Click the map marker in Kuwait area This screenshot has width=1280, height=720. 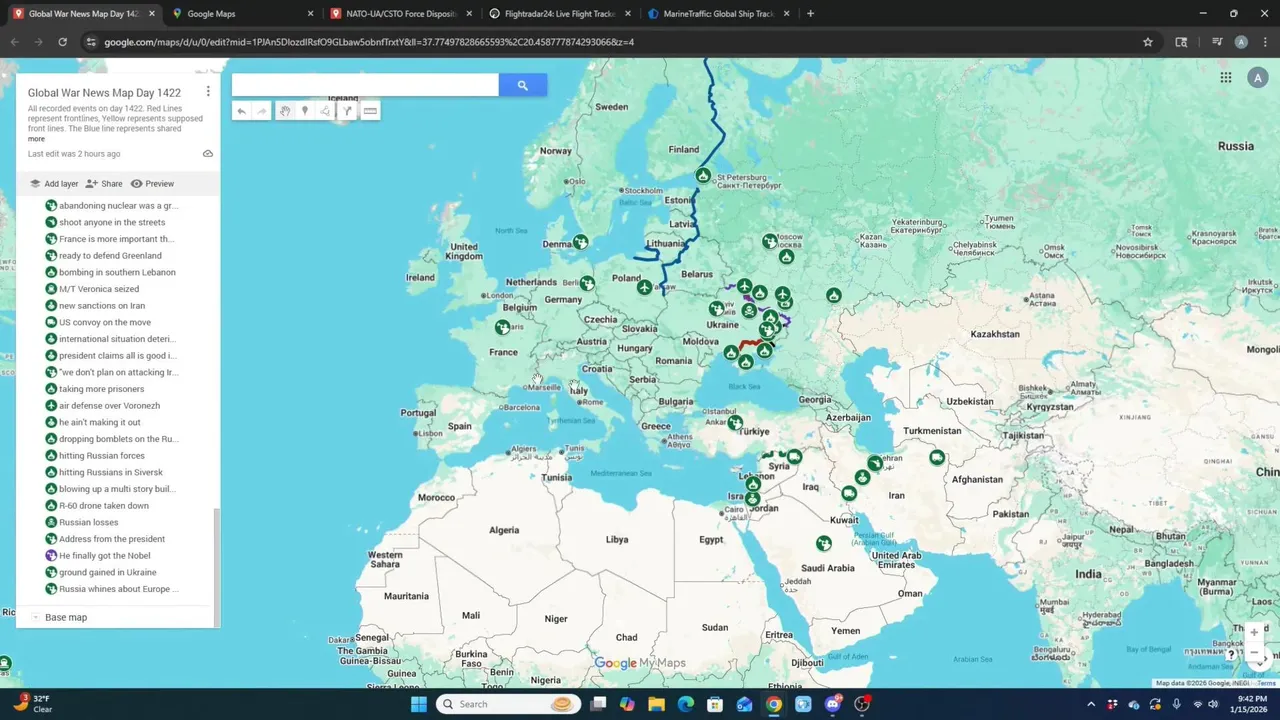pos(849,493)
